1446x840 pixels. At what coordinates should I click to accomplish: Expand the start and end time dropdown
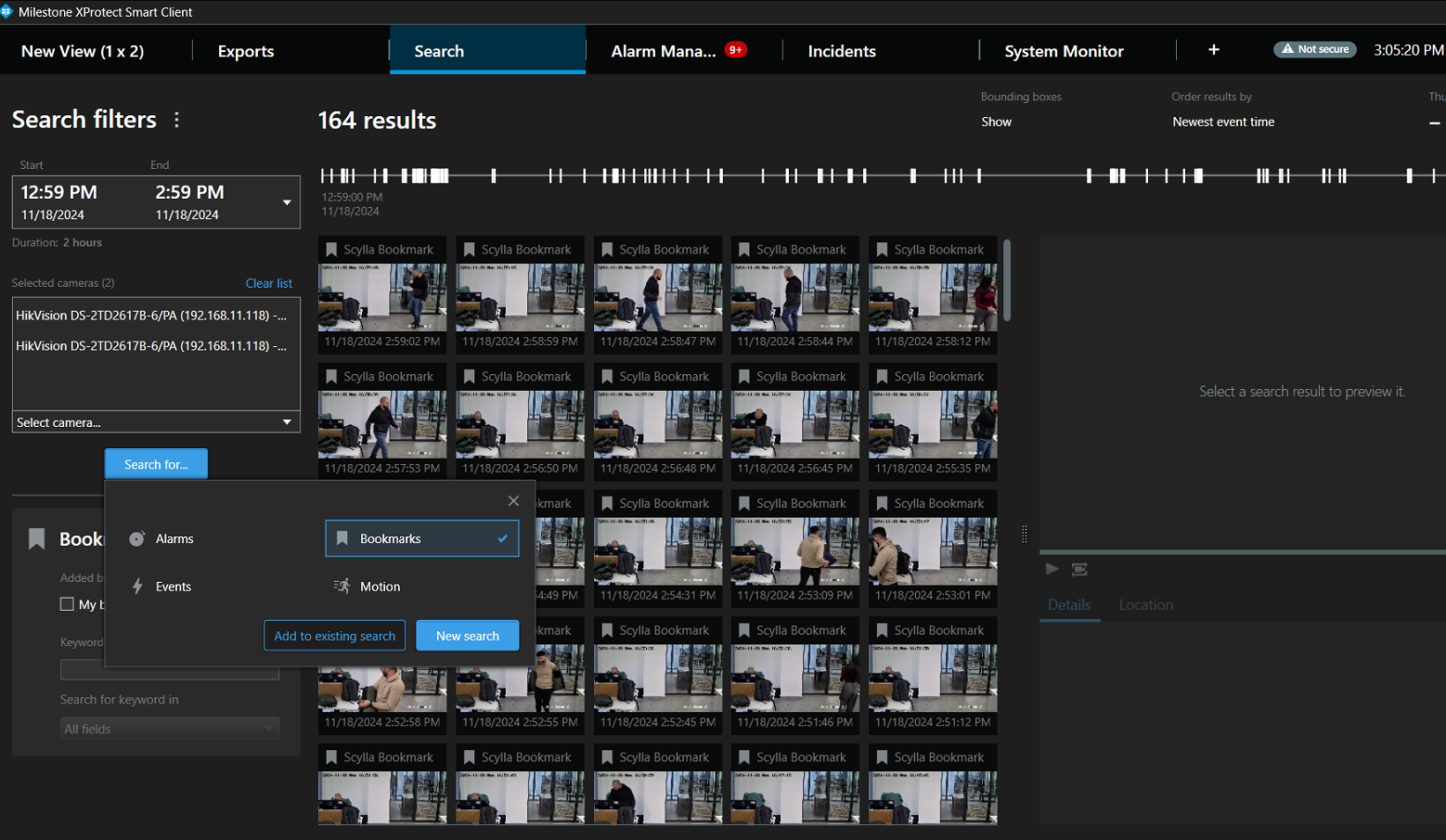tap(287, 202)
